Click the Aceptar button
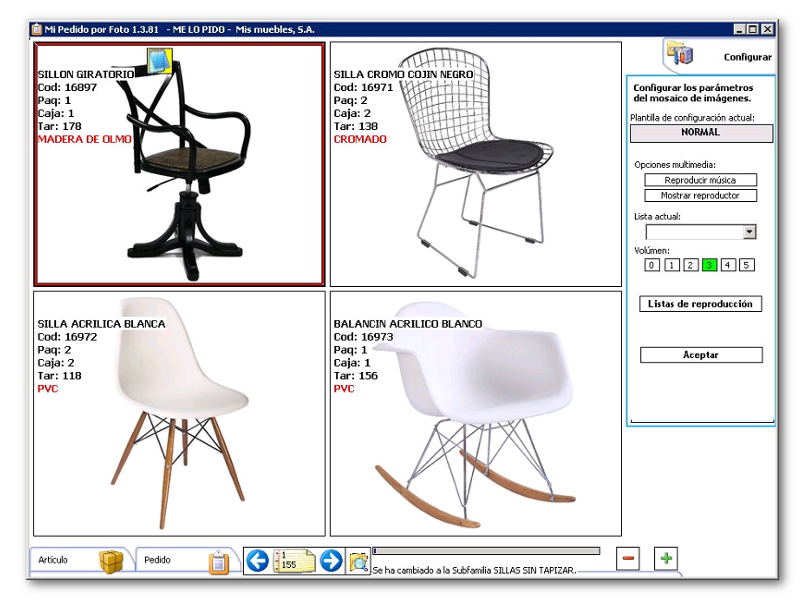Image resolution: width=800 pixels, height=600 pixels. tap(701, 355)
